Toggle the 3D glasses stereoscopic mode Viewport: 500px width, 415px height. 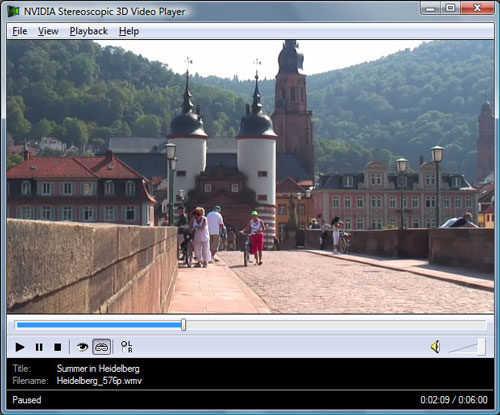101,347
